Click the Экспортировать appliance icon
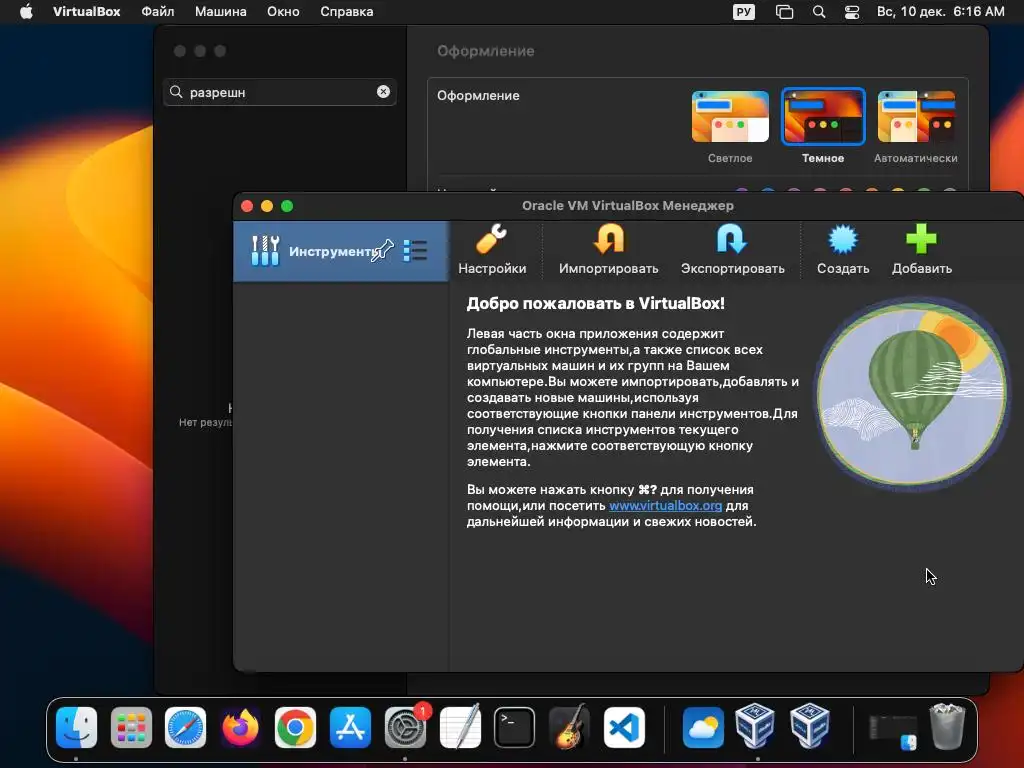 (732, 249)
